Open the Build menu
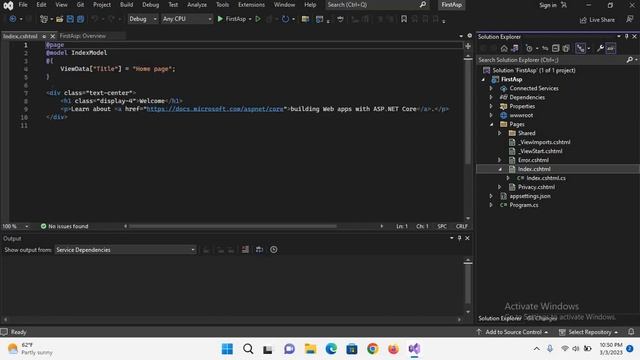This screenshot has height=360, width=640. pyautogui.click(x=126, y=5)
